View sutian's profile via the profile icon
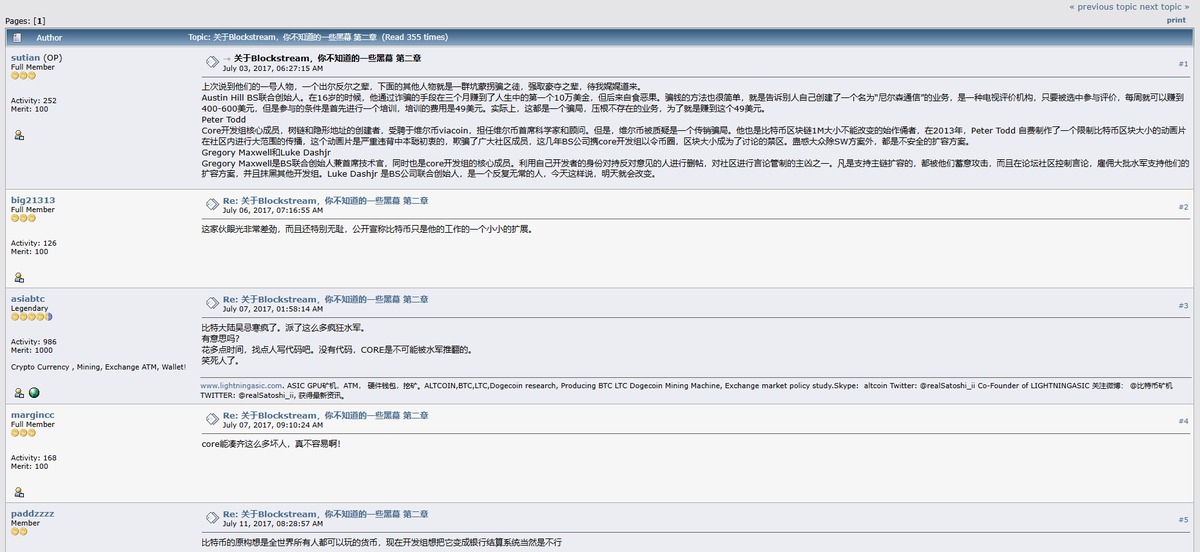Screen dimensions: 1200x552 (19, 135)
